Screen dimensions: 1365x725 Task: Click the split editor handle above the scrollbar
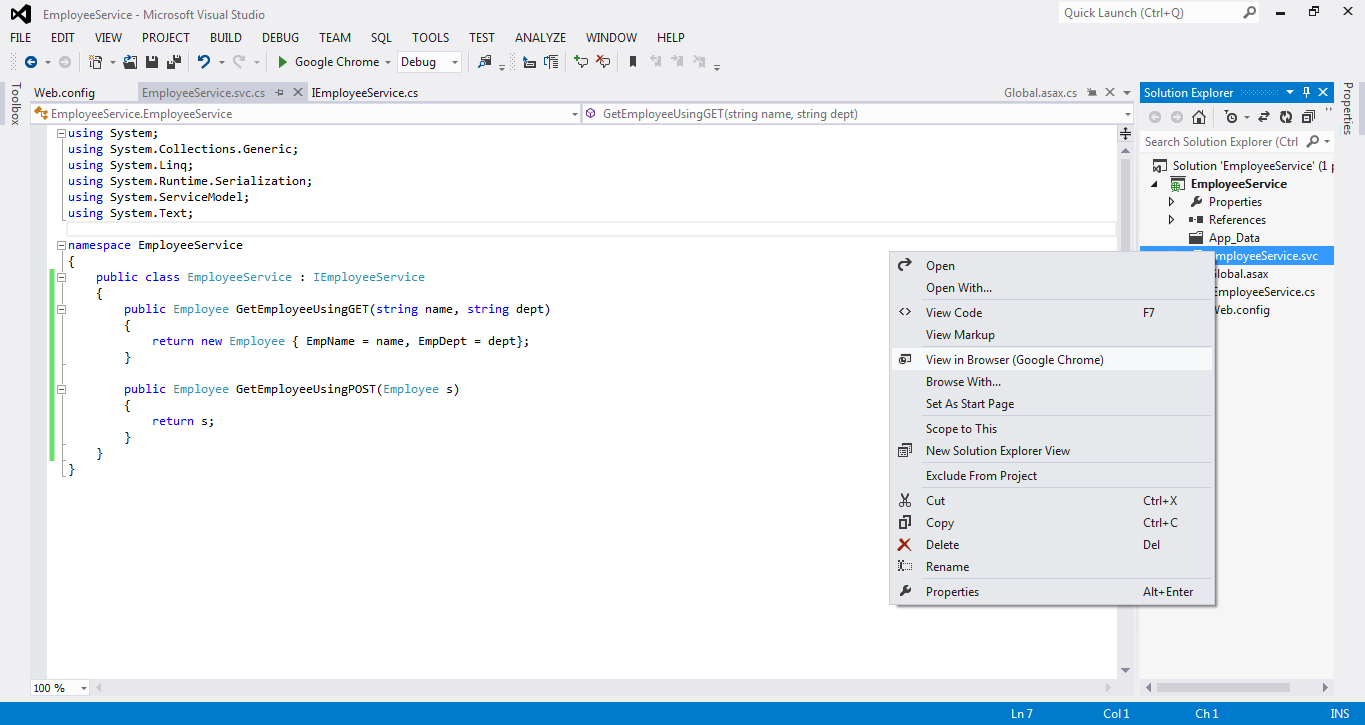pyautogui.click(x=1125, y=132)
